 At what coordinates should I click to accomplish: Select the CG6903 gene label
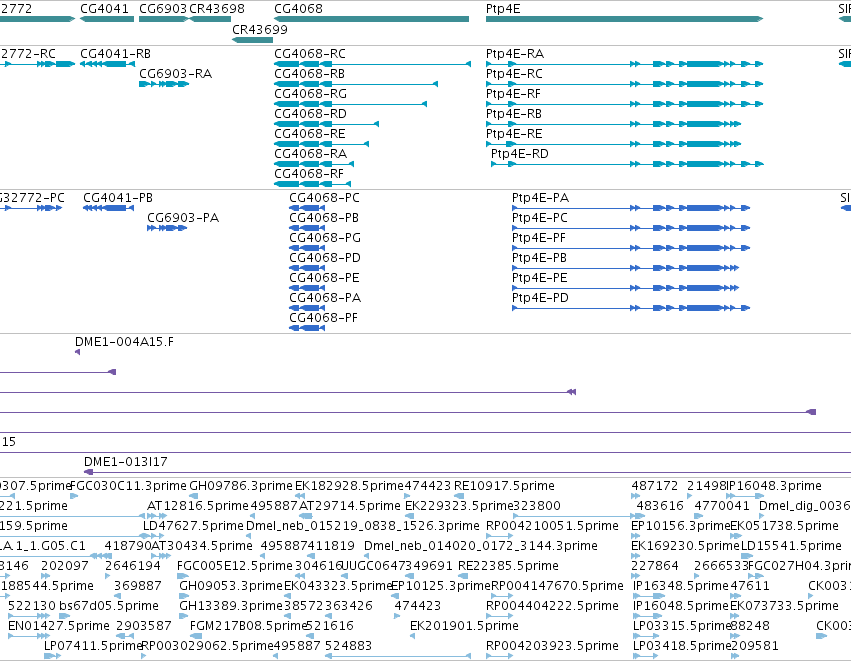pyautogui.click(x=163, y=9)
